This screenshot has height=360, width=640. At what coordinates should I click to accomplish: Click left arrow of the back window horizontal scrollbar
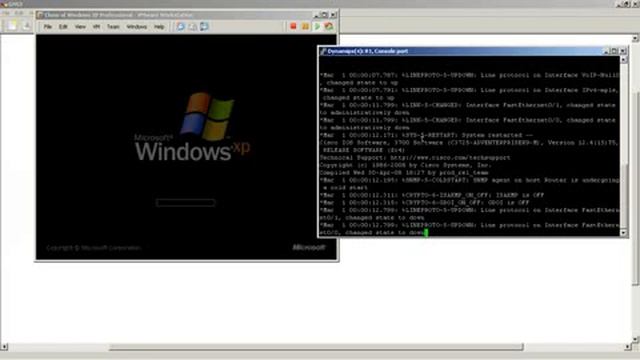[x=4, y=347]
